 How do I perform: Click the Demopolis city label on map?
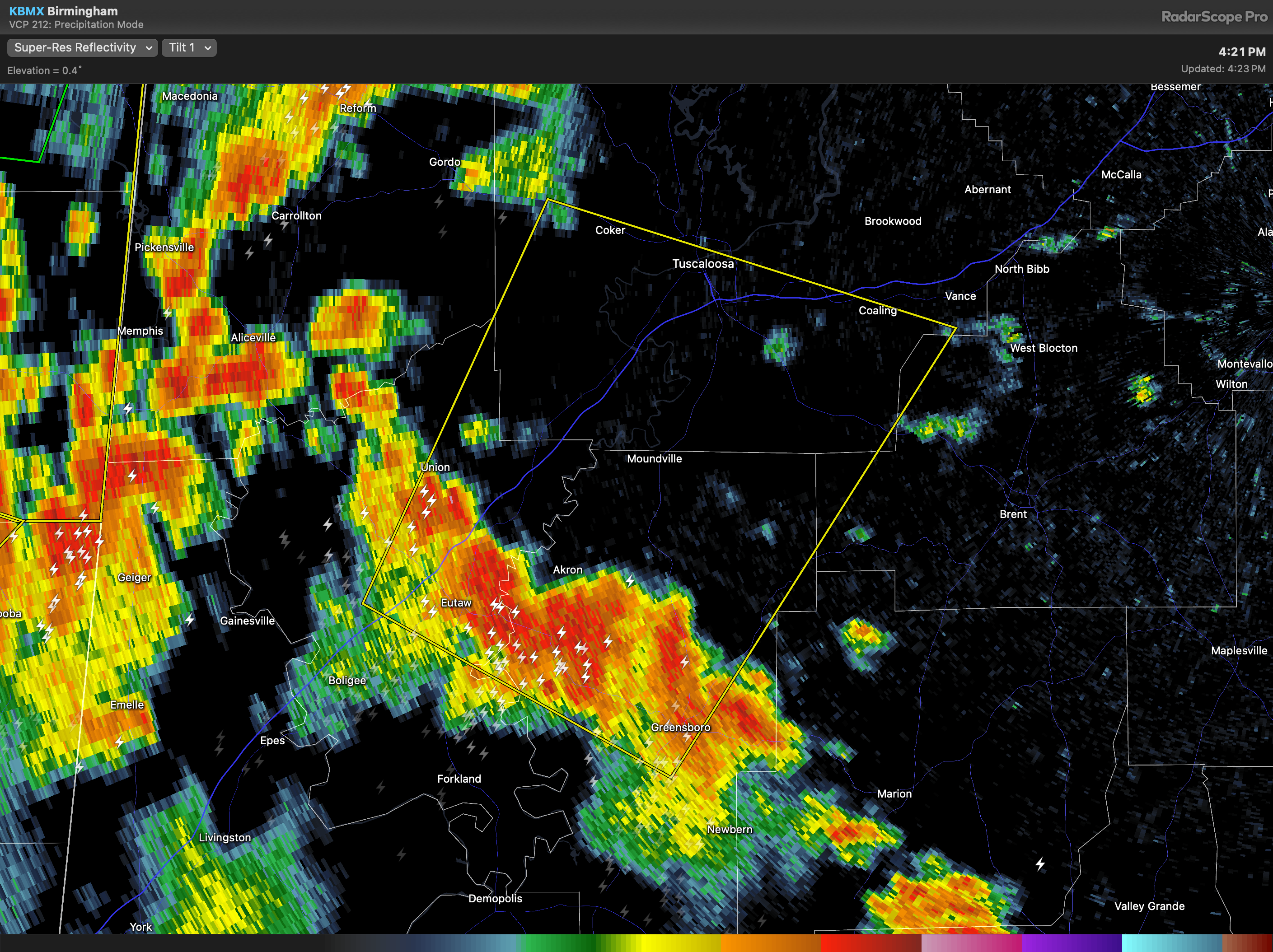coord(495,899)
